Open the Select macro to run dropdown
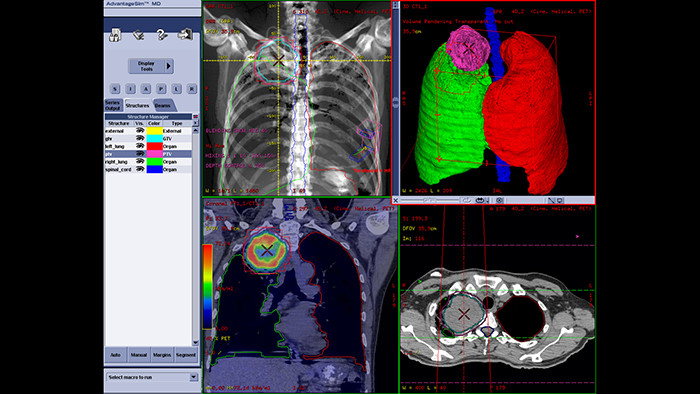 tap(193, 377)
